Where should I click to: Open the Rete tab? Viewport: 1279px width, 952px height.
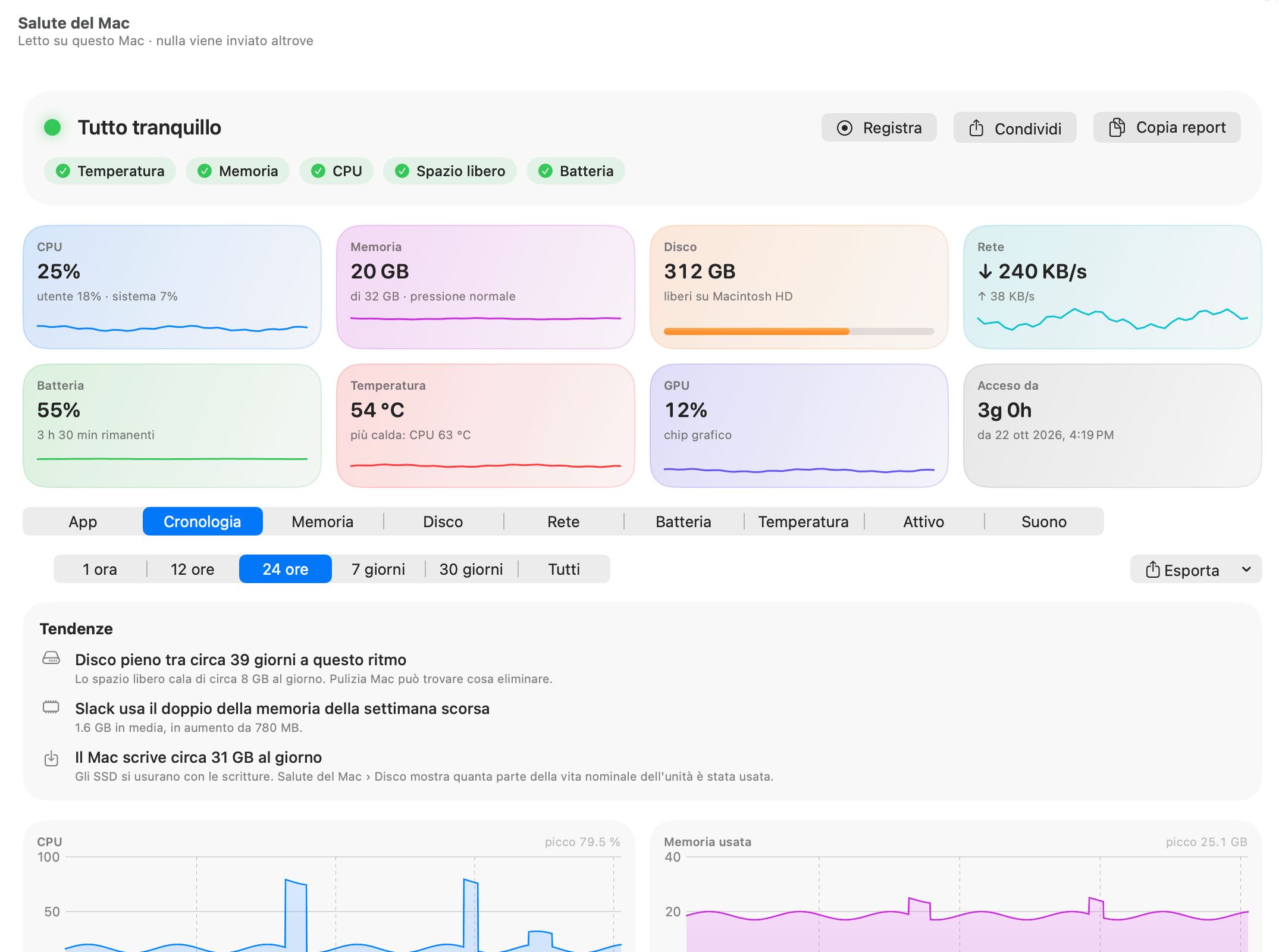pyautogui.click(x=563, y=522)
